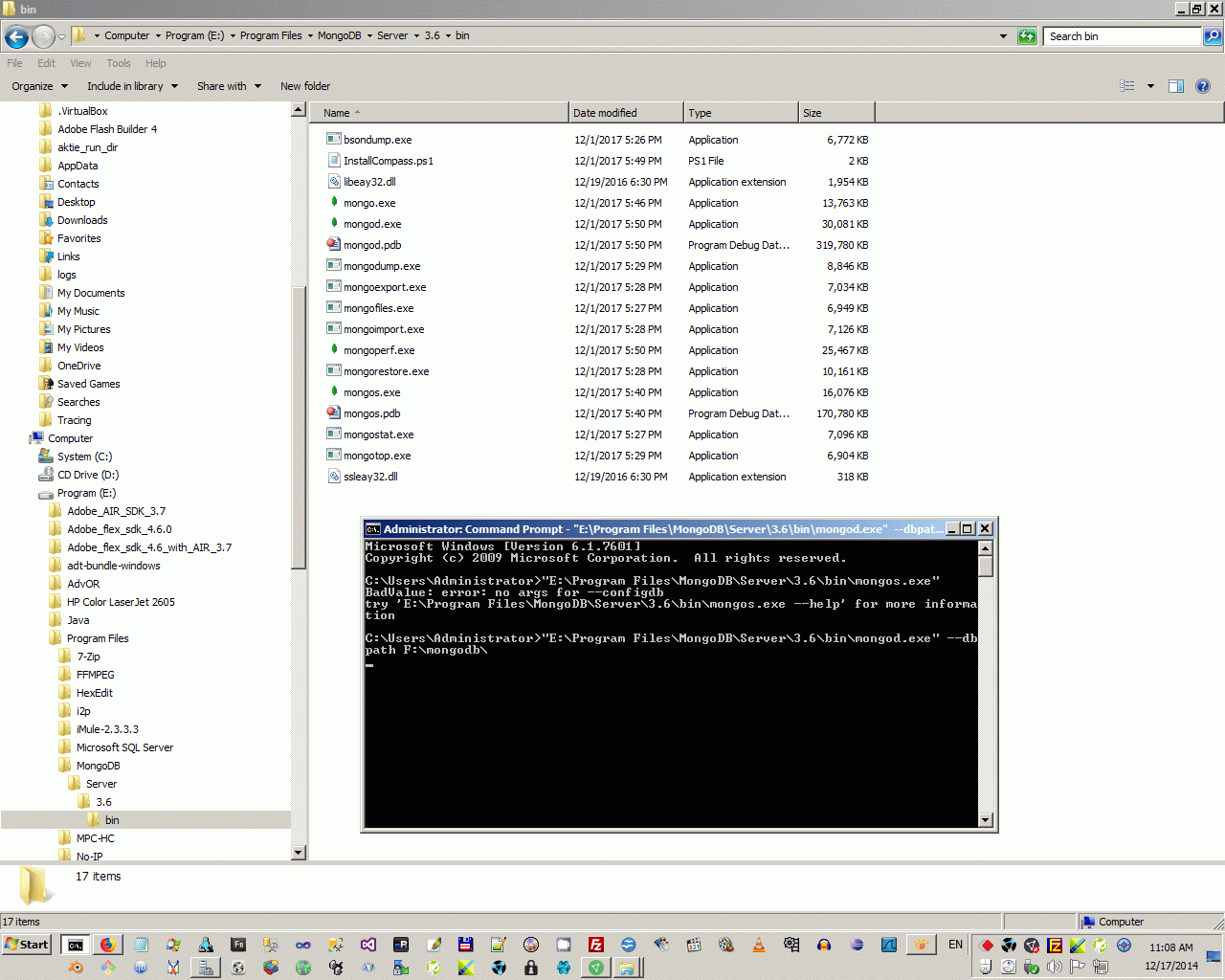Select Downloads folder in tree

82,220
